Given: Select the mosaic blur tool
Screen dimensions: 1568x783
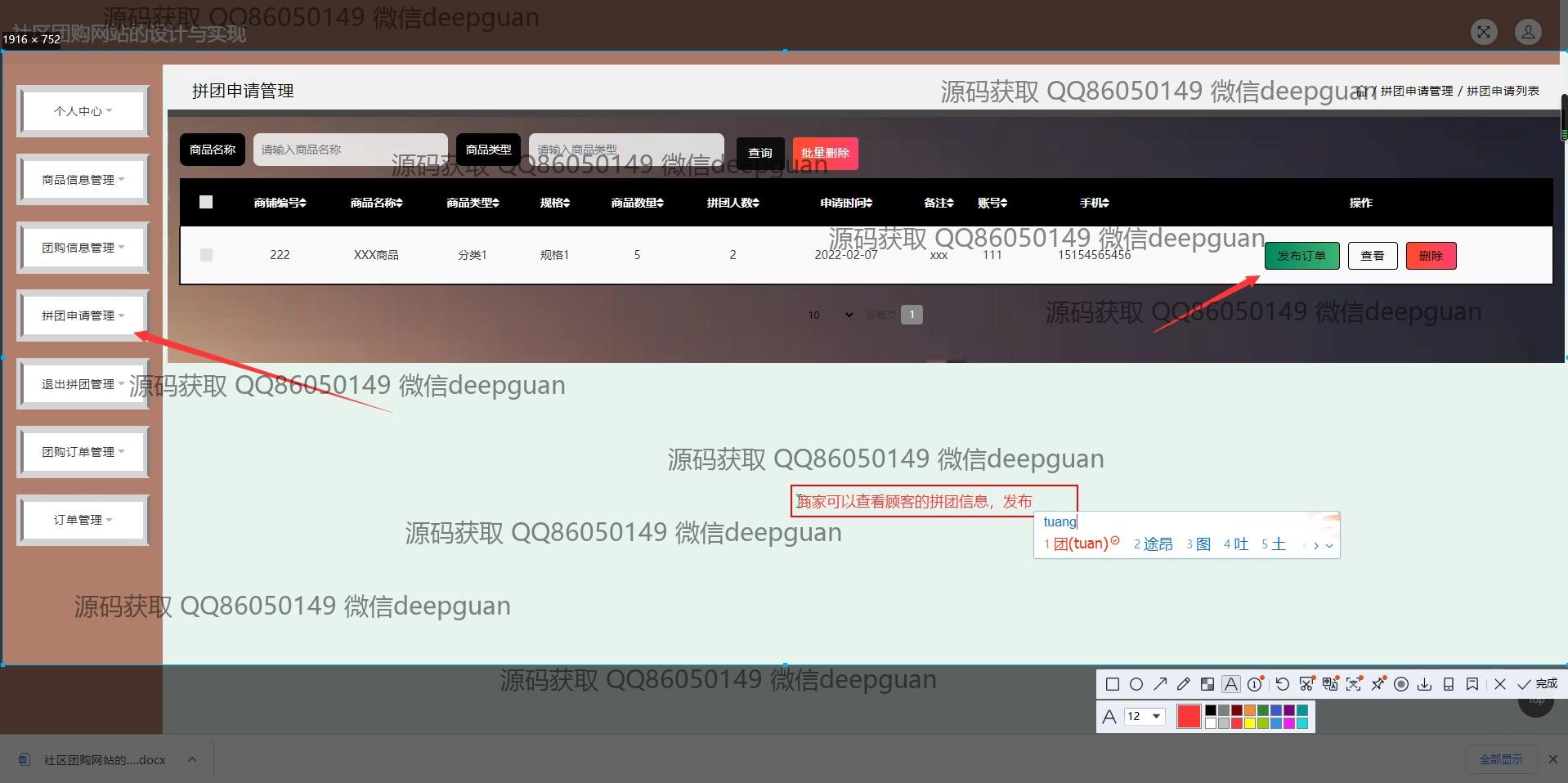Looking at the screenshot, I should tap(1207, 684).
